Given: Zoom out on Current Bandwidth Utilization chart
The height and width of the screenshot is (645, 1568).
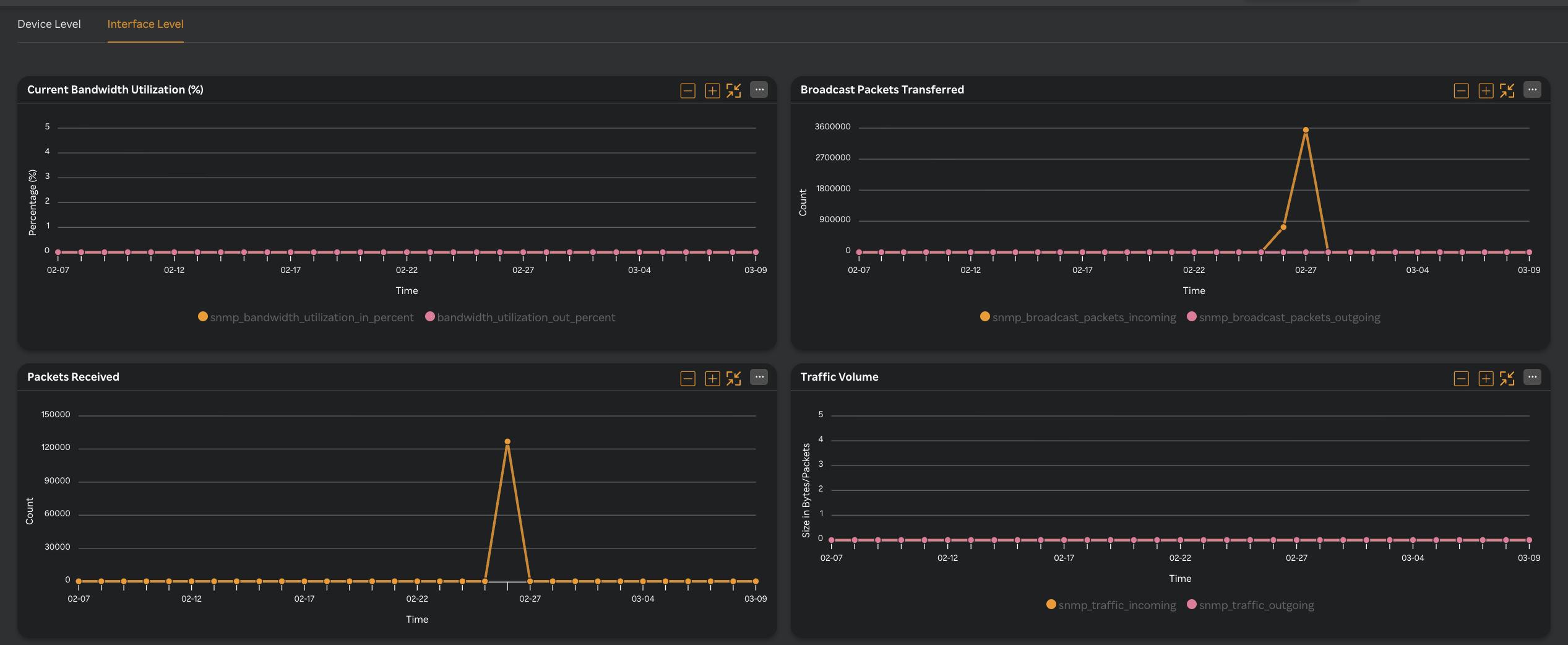Looking at the screenshot, I should pos(687,90).
